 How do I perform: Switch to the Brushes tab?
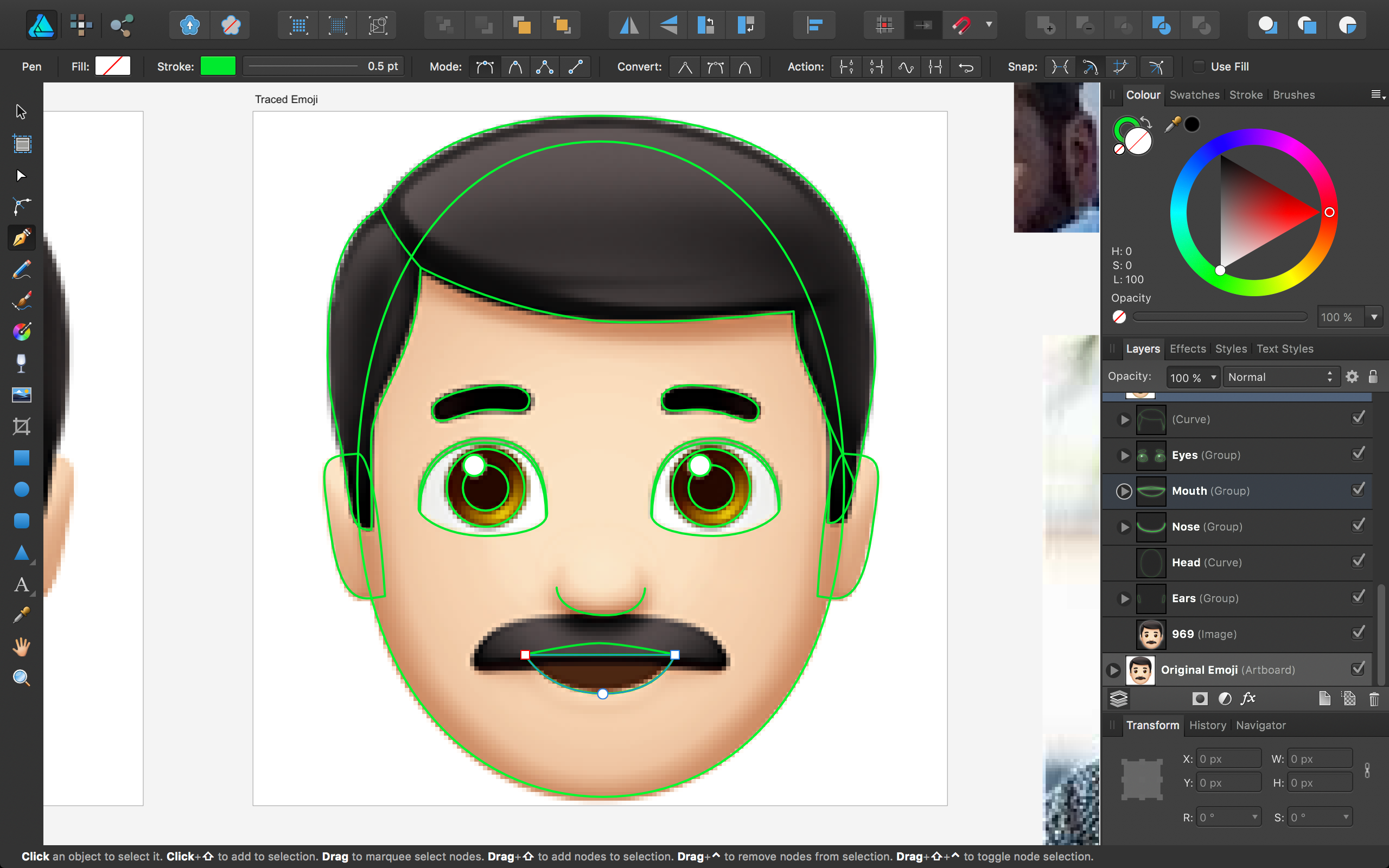1294,95
